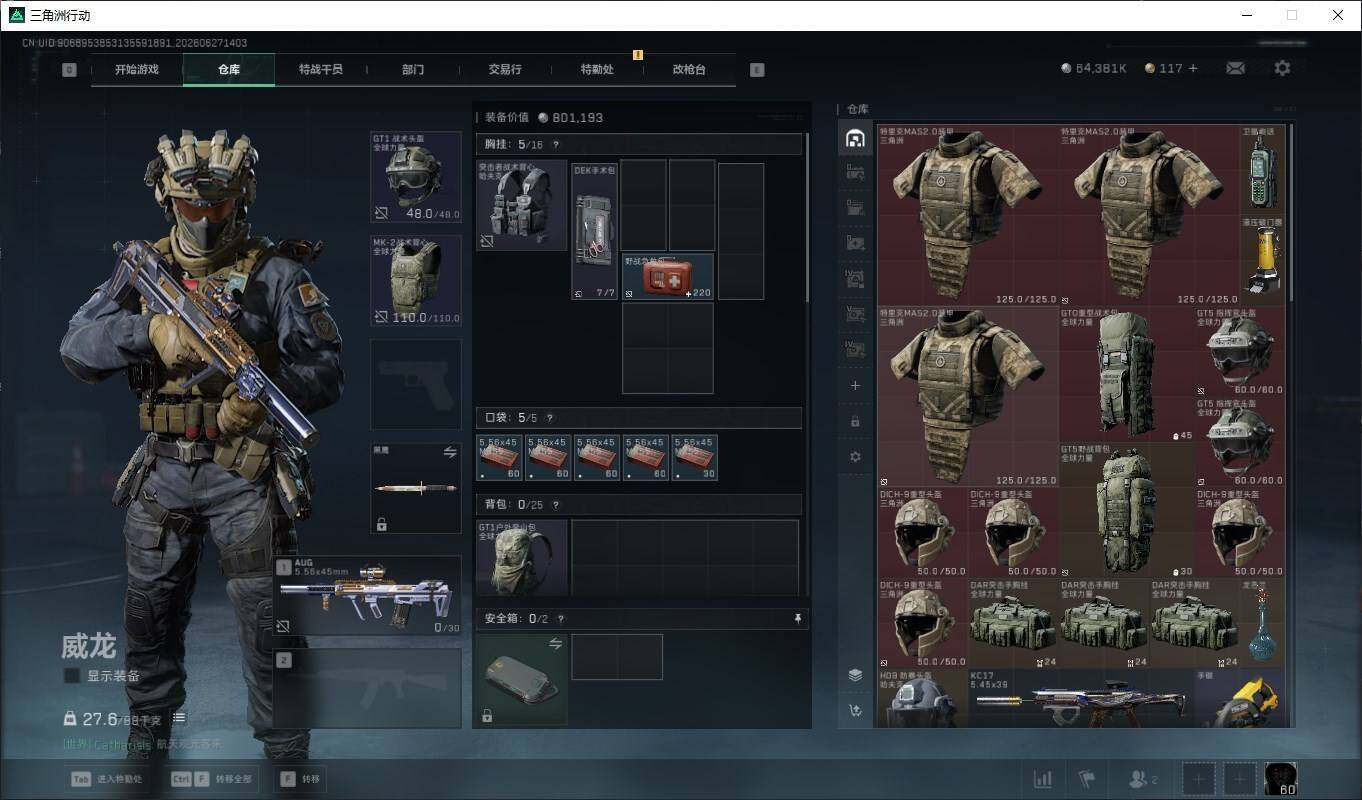This screenshot has height=800, width=1362.
Task: Click the warehouse stack layers icon
Action: coord(855,675)
